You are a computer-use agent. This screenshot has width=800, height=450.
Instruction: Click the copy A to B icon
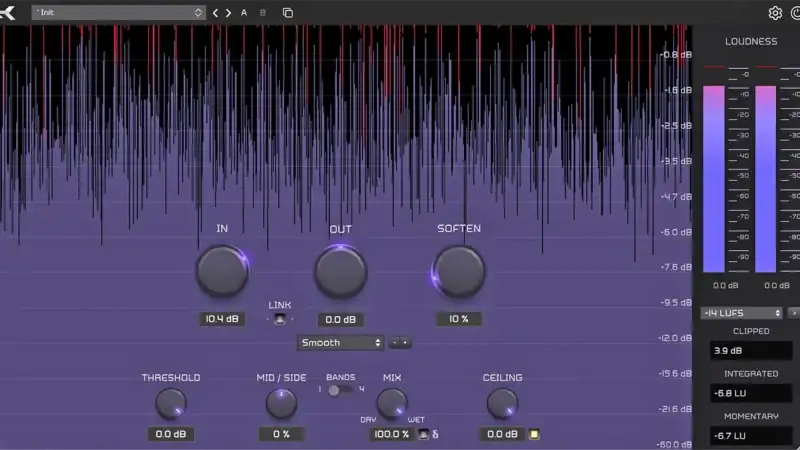click(288, 13)
